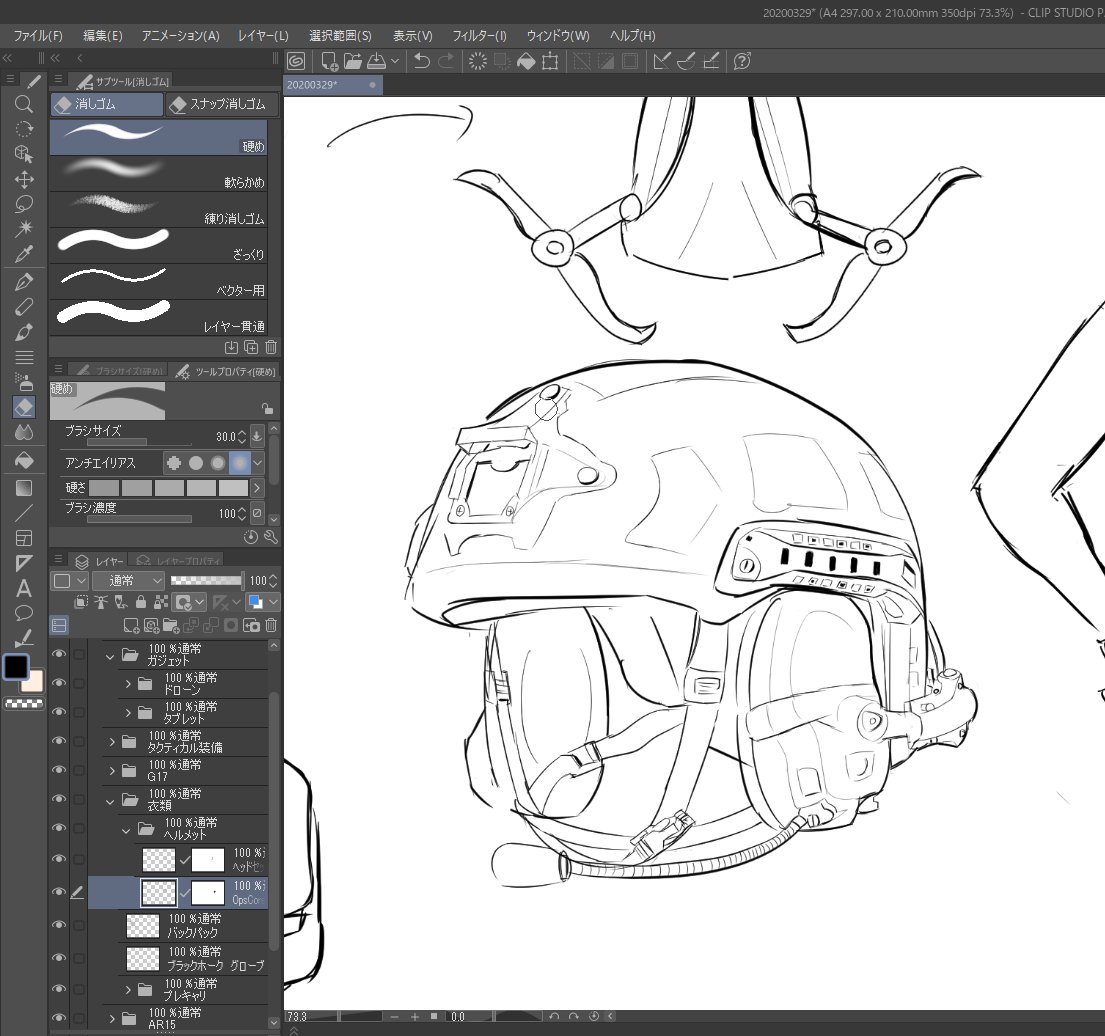Image resolution: width=1105 pixels, height=1036 pixels.
Task: Click the Help support icon
Action: pyautogui.click(x=741, y=61)
